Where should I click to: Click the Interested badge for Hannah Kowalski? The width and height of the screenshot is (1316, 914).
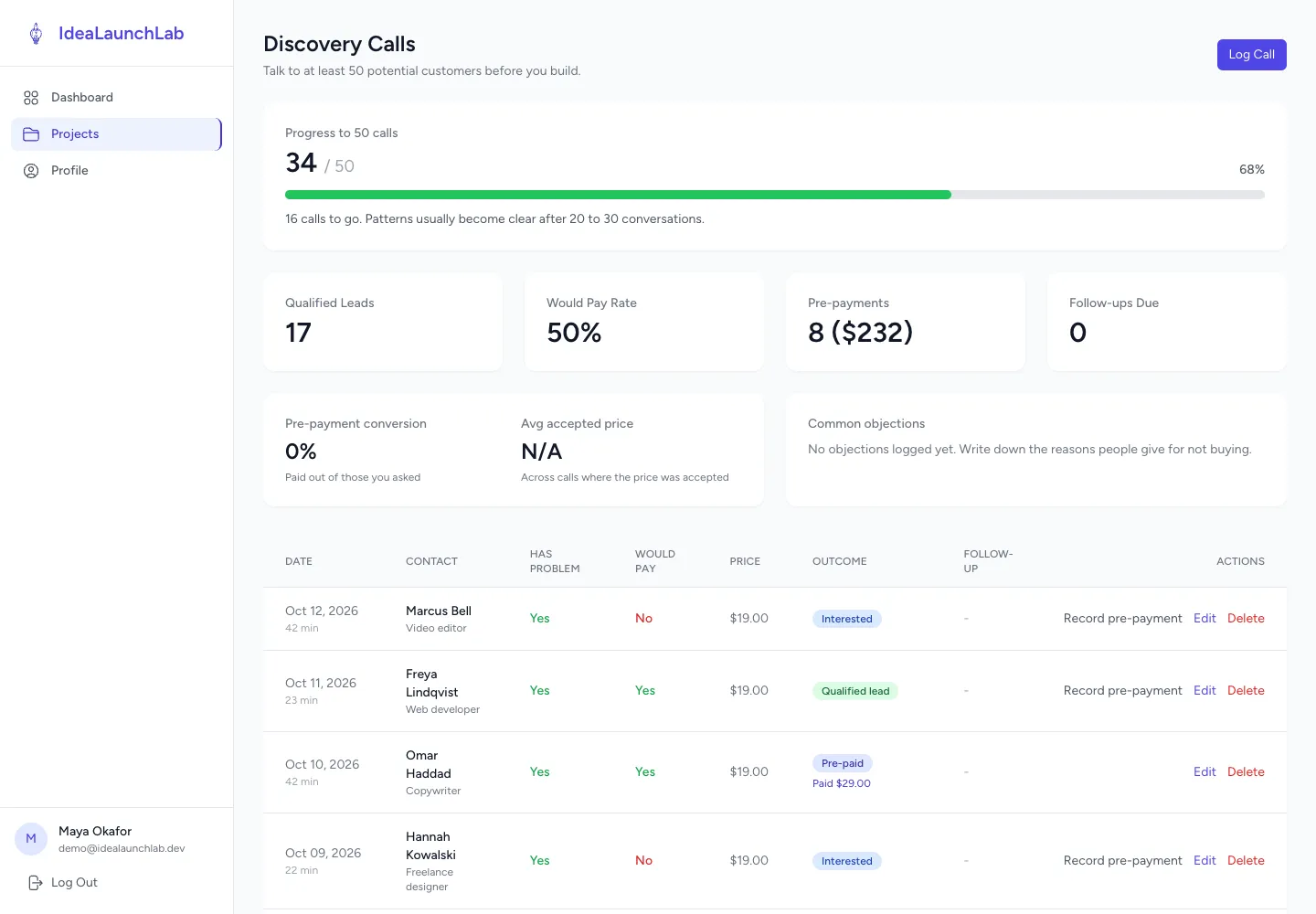tap(846, 861)
